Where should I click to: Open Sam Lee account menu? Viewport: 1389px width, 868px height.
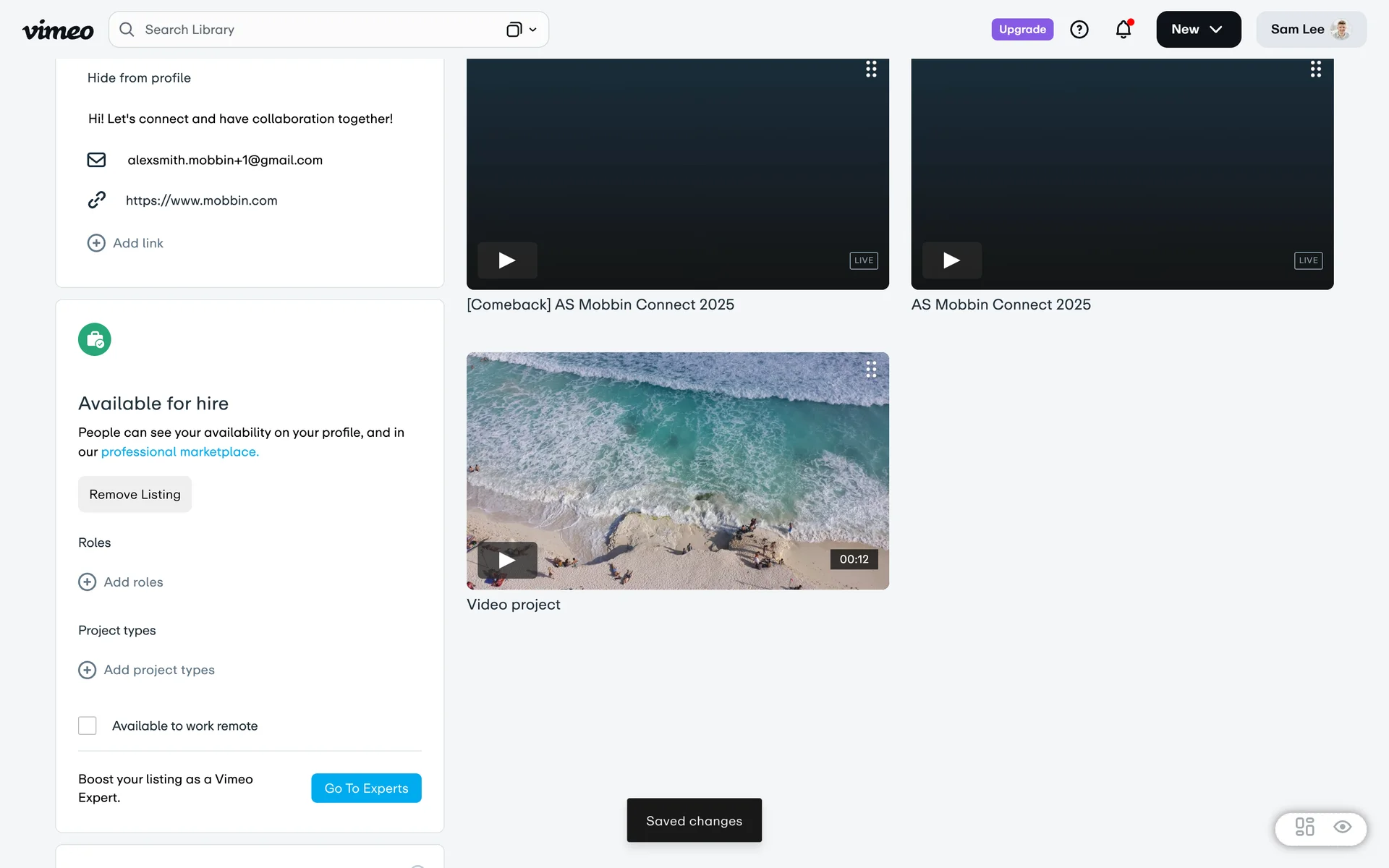(1310, 30)
